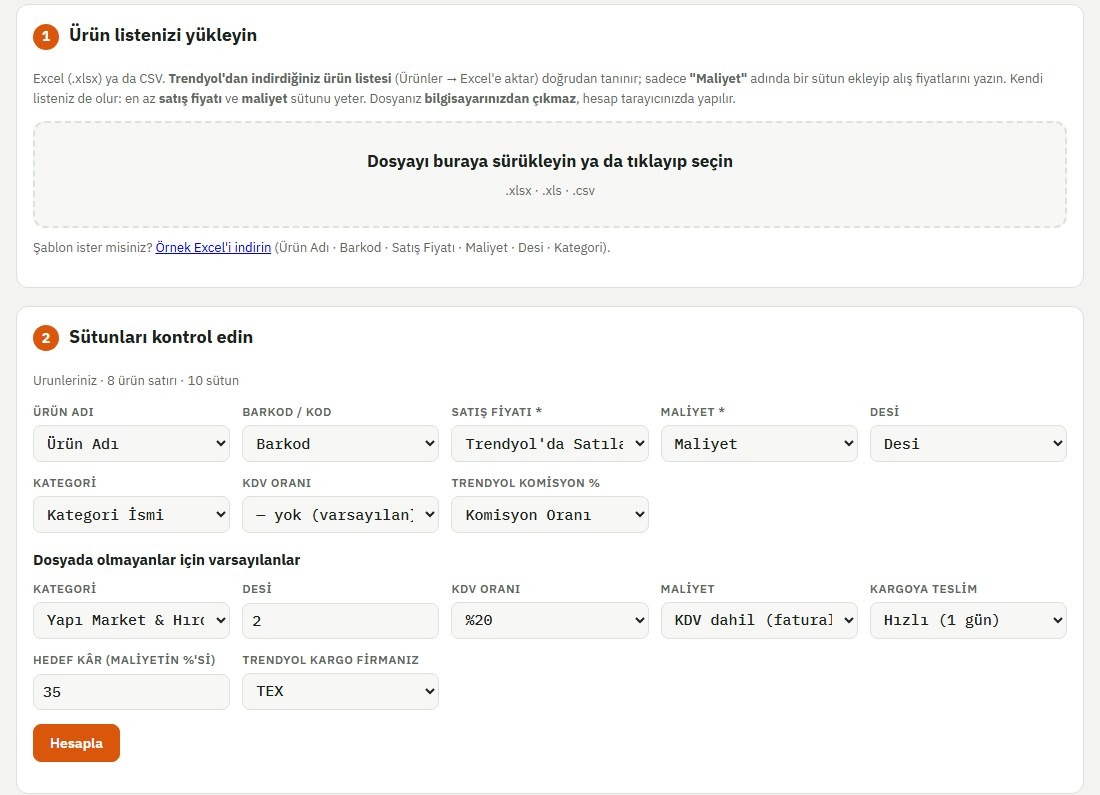Open the Trendyol Komisyon % dropdown
Image resolution: width=1100 pixels, height=795 pixels.
tap(549, 514)
